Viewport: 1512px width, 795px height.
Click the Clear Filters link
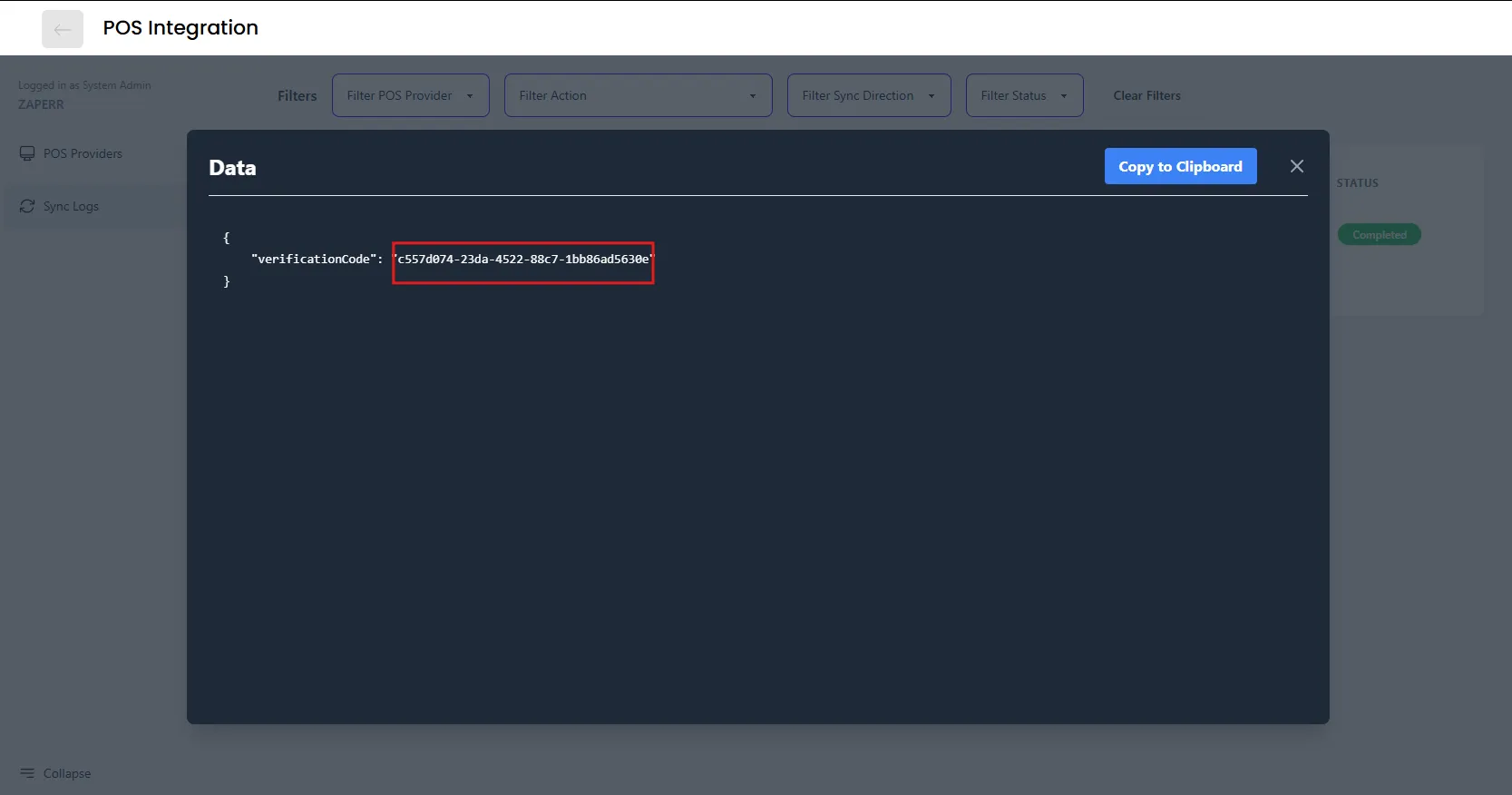(x=1147, y=95)
